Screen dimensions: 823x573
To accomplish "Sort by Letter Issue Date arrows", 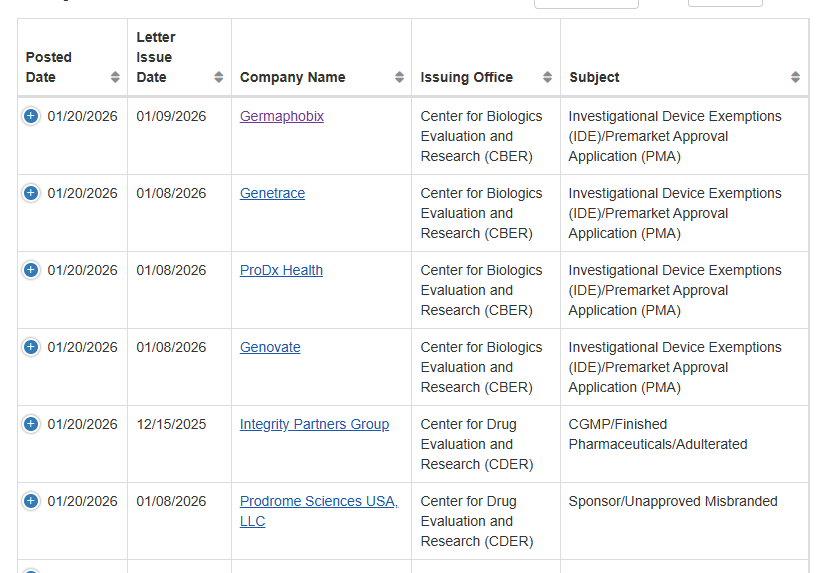I will coord(219,77).
